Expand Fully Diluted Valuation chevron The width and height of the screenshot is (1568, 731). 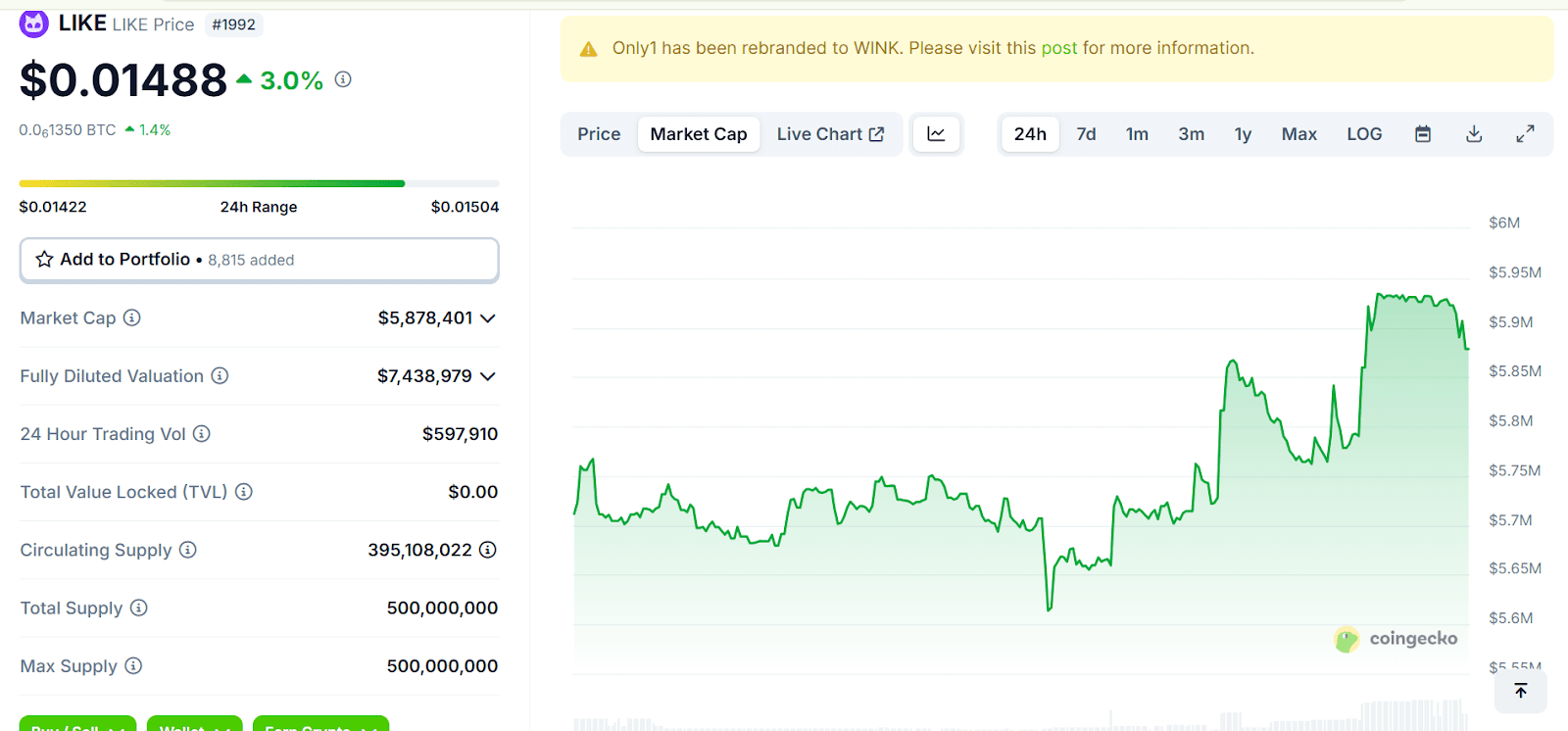click(488, 376)
